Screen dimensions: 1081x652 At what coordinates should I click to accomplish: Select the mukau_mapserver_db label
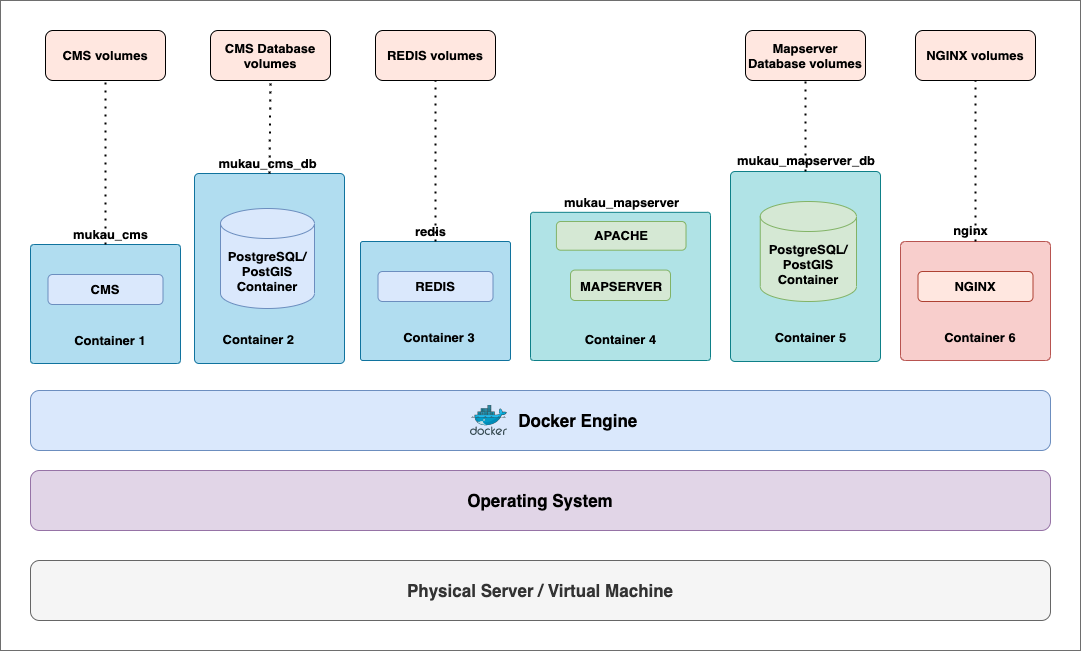pos(805,161)
